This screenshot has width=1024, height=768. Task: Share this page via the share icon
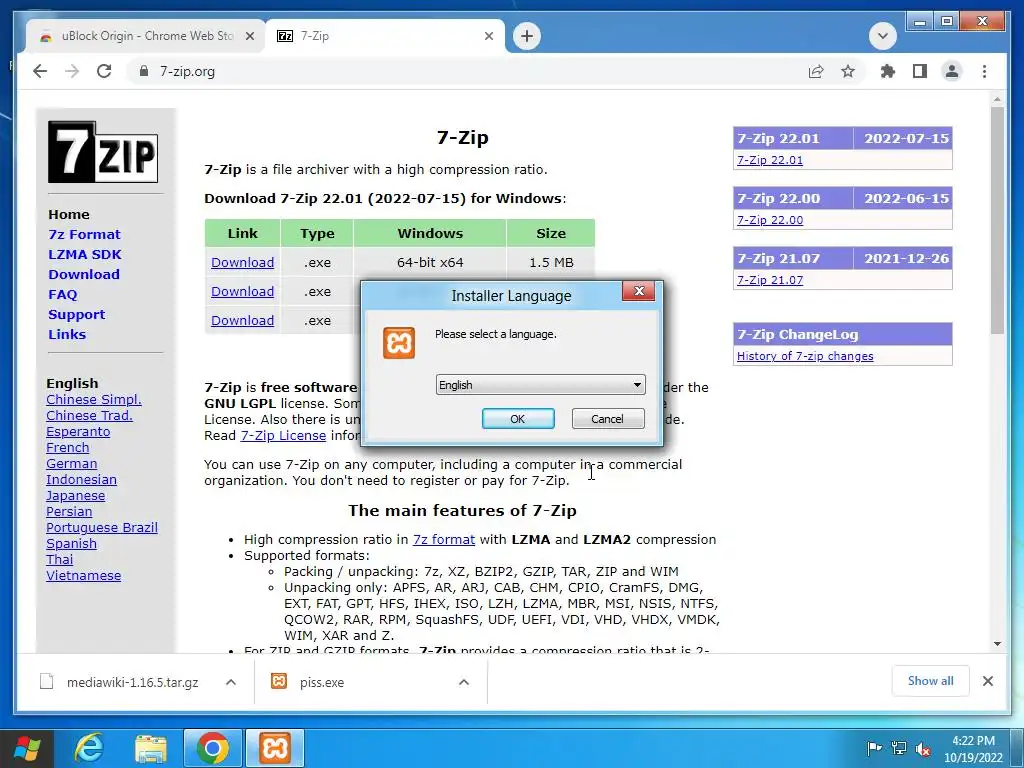click(x=816, y=71)
